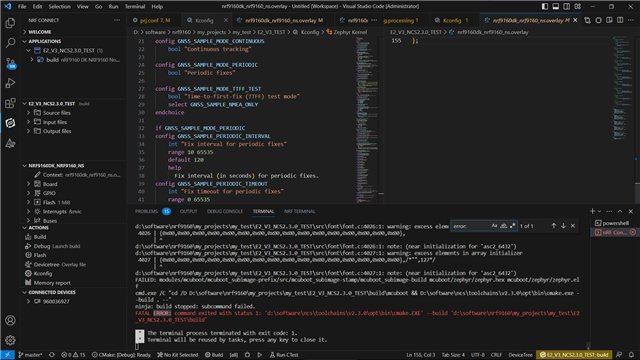Toggle Match Case in terminal find box
The height and width of the screenshot is (360, 640).
click(494, 226)
